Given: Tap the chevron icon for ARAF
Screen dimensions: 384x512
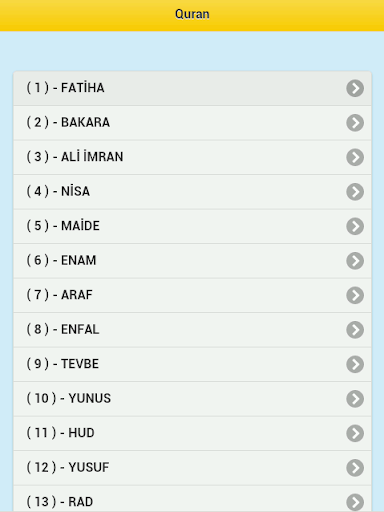Looking at the screenshot, I should [355, 295].
